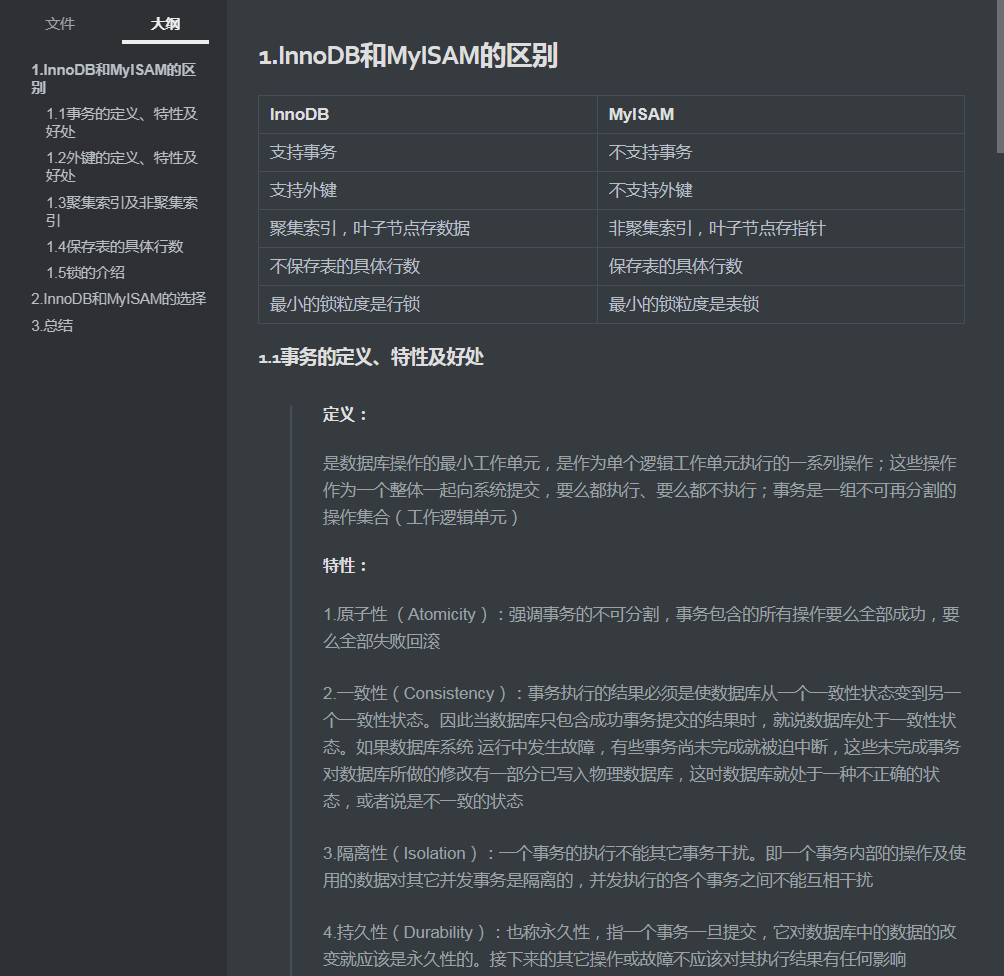Viewport: 1004px width, 976px height.
Task: Click the vertical scrollbar thumb
Action: pyautogui.click(x=1000, y=77)
